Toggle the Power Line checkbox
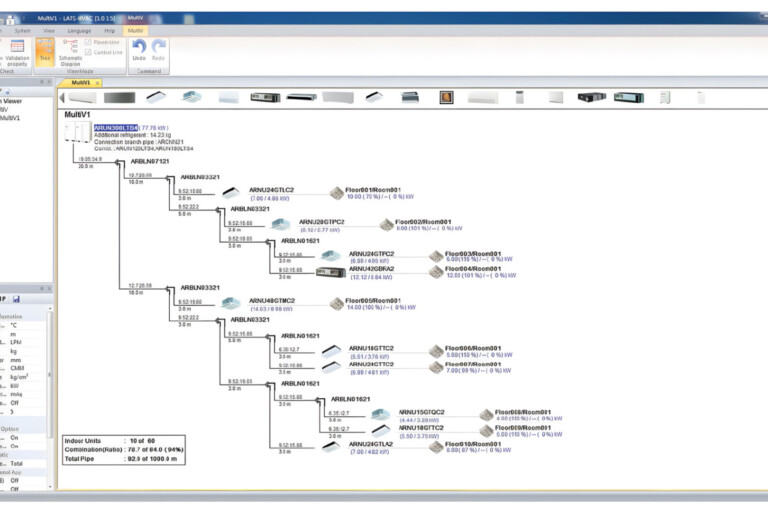The height and width of the screenshot is (512, 768). [x=88, y=43]
